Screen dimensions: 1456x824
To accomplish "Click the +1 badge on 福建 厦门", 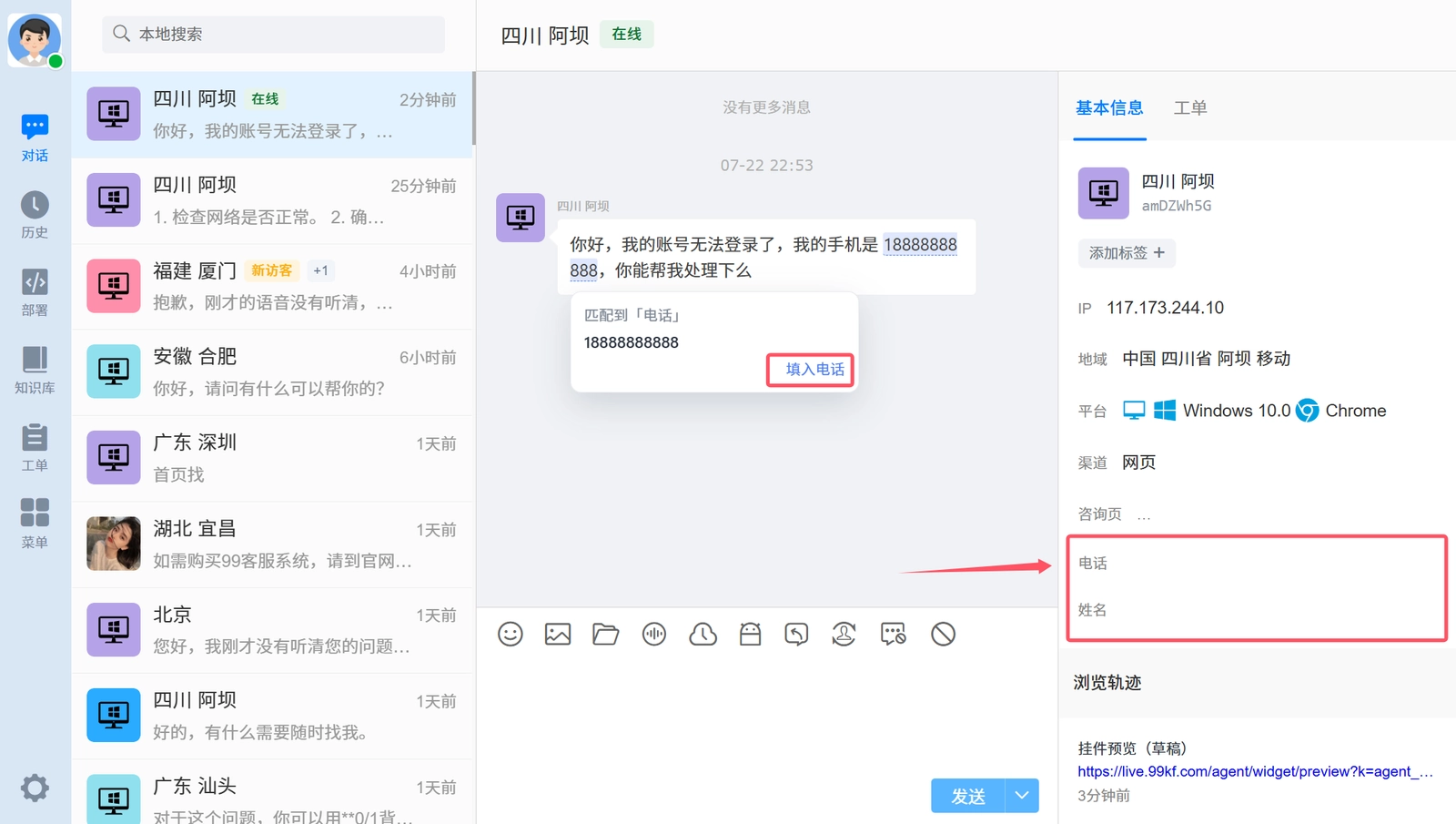I will click(320, 270).
